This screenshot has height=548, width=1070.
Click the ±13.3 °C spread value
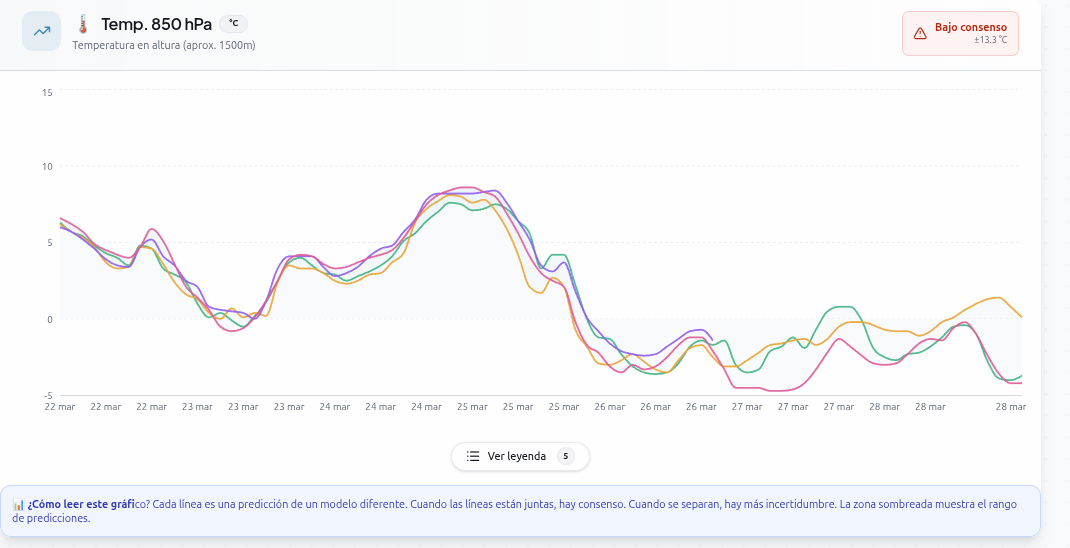[990, 41]
